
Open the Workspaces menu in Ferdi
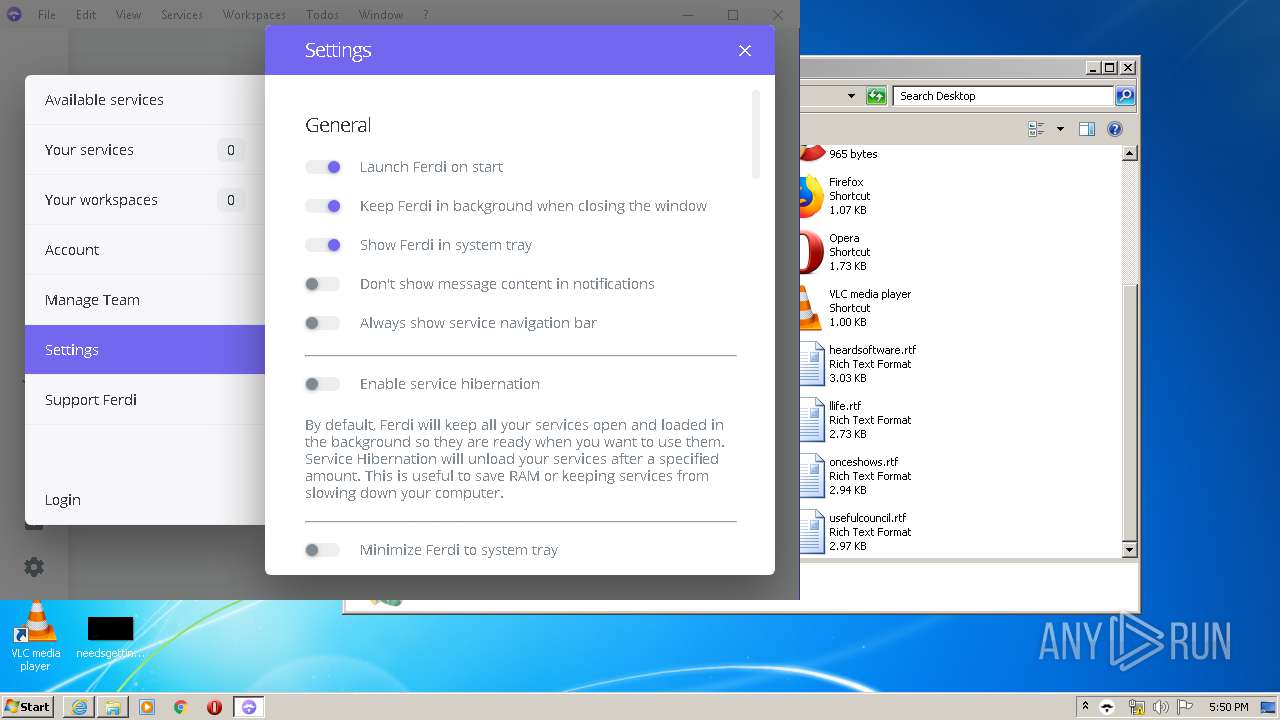pyautogui.click(x=254, y=15)
